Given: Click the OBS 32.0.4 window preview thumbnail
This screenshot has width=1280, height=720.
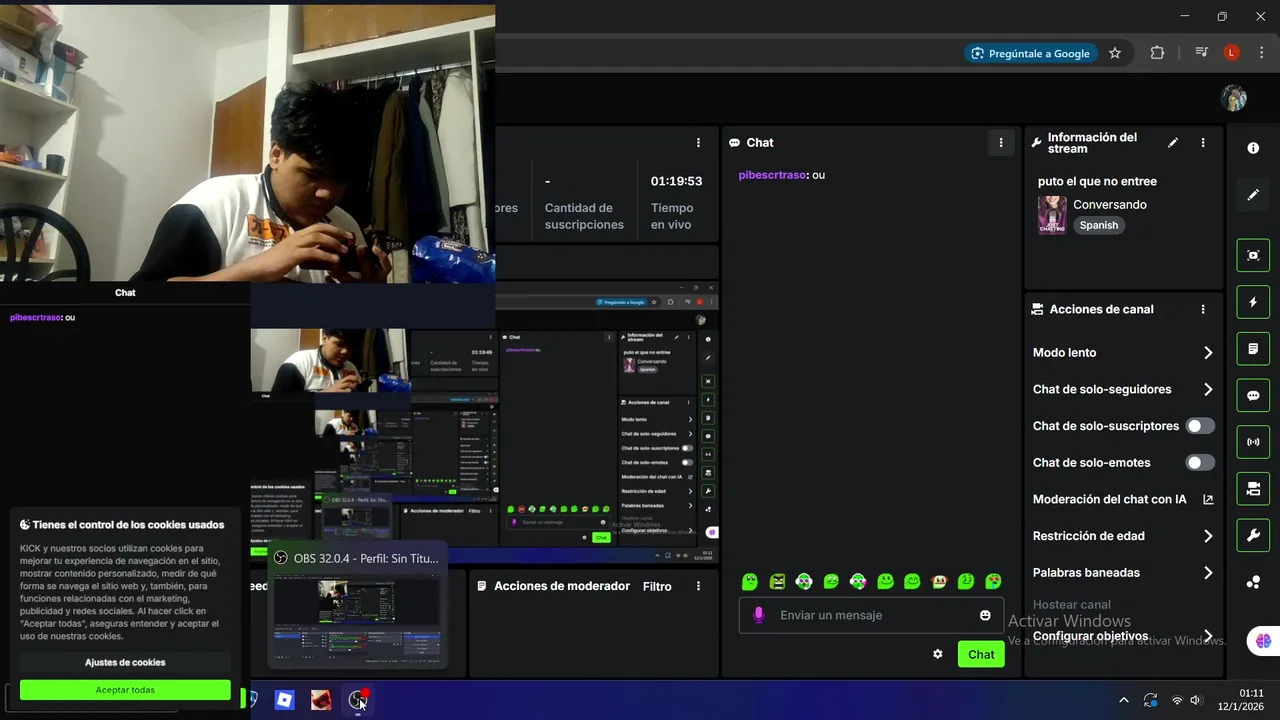Looking at the screenshot, I should pos(357,618).
